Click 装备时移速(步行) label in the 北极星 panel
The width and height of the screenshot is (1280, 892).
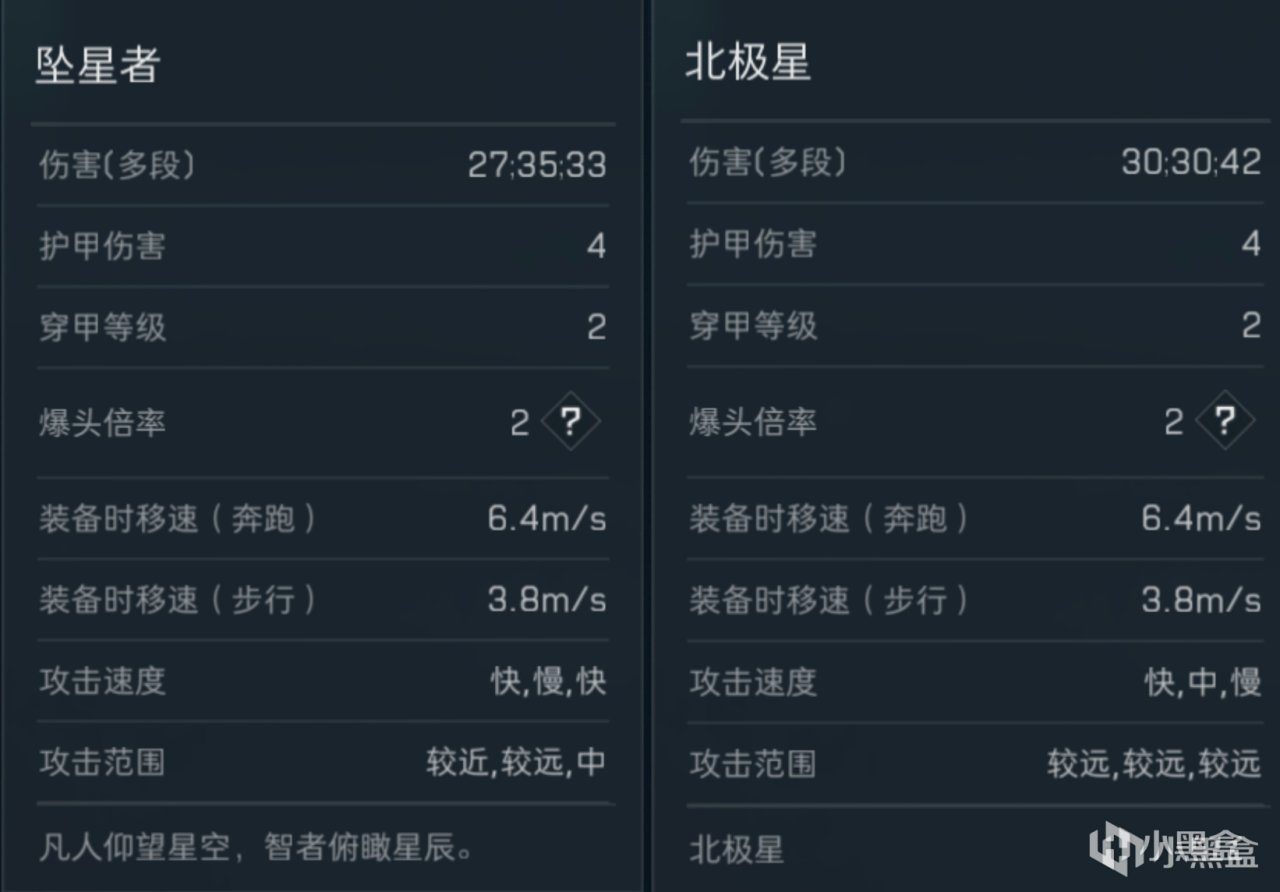pyautogui.click(x=828, y=600)
